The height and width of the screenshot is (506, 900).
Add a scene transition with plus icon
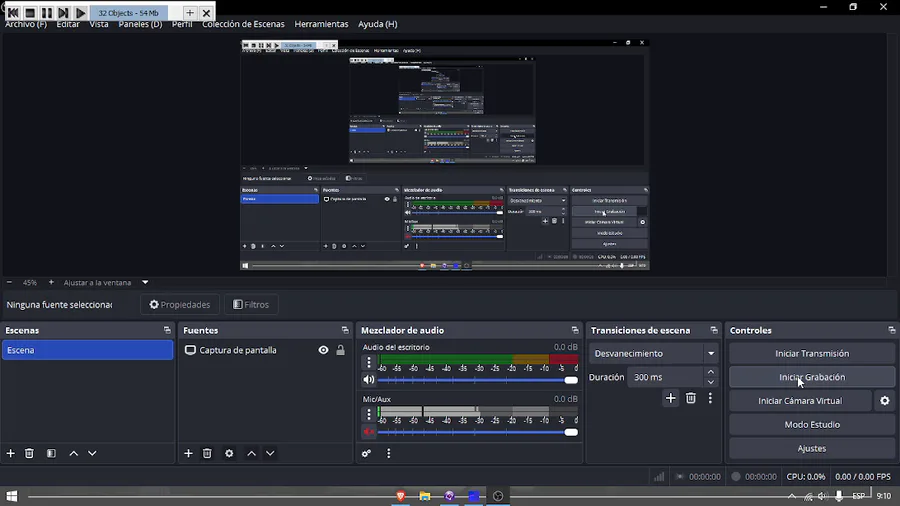(670, 398)
